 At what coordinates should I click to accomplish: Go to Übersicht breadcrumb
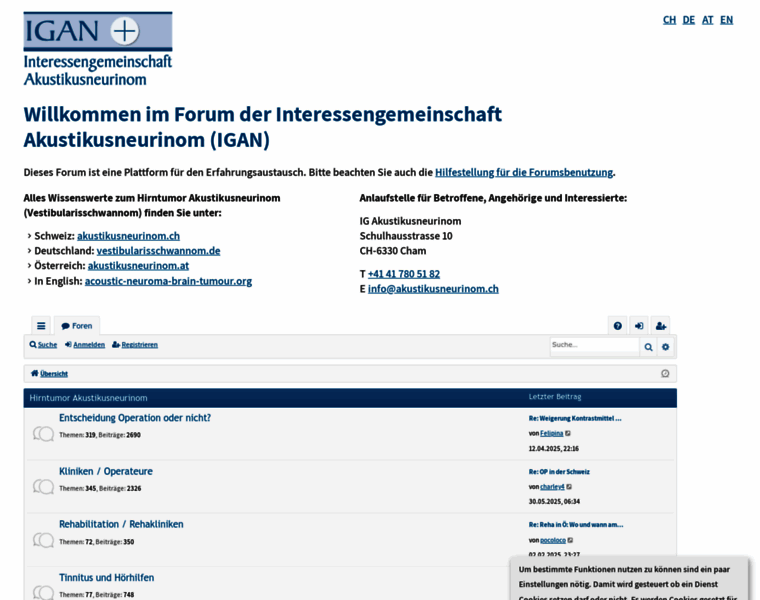coord(54,374)
